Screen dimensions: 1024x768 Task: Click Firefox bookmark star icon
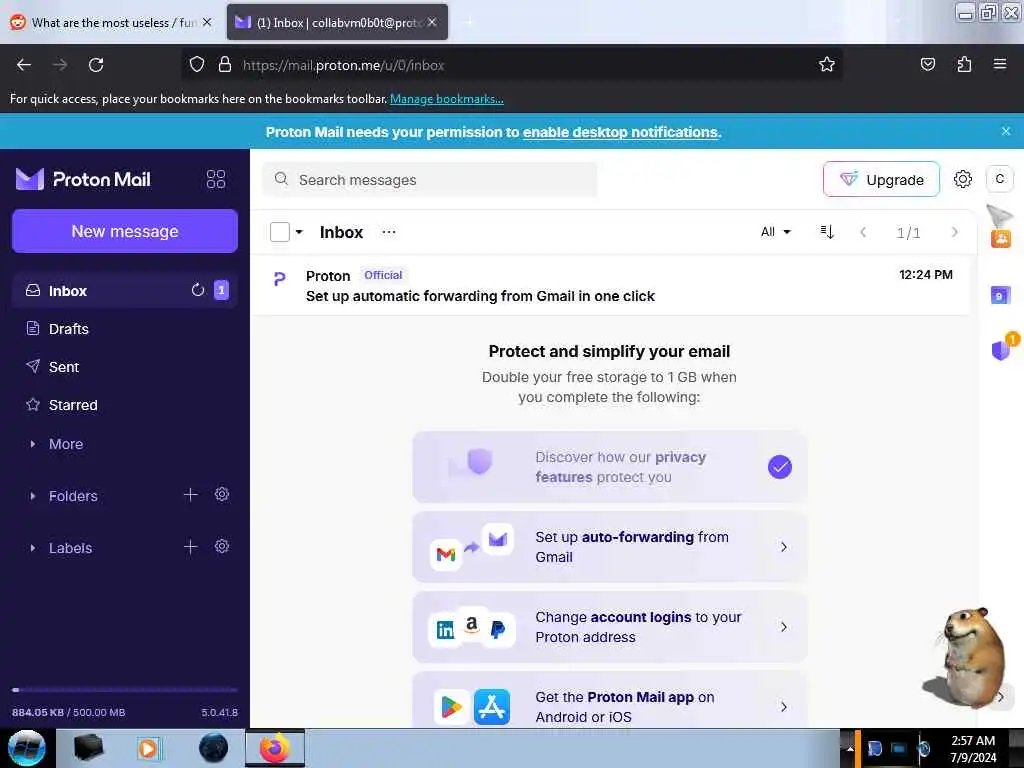(x=827, y=65)
